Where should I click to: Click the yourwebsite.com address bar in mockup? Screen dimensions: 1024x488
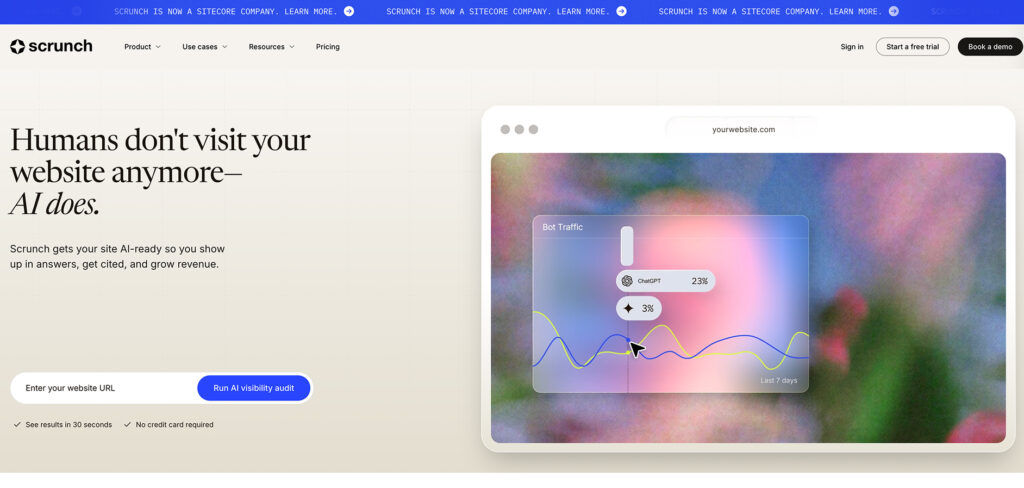pos(743,129)
